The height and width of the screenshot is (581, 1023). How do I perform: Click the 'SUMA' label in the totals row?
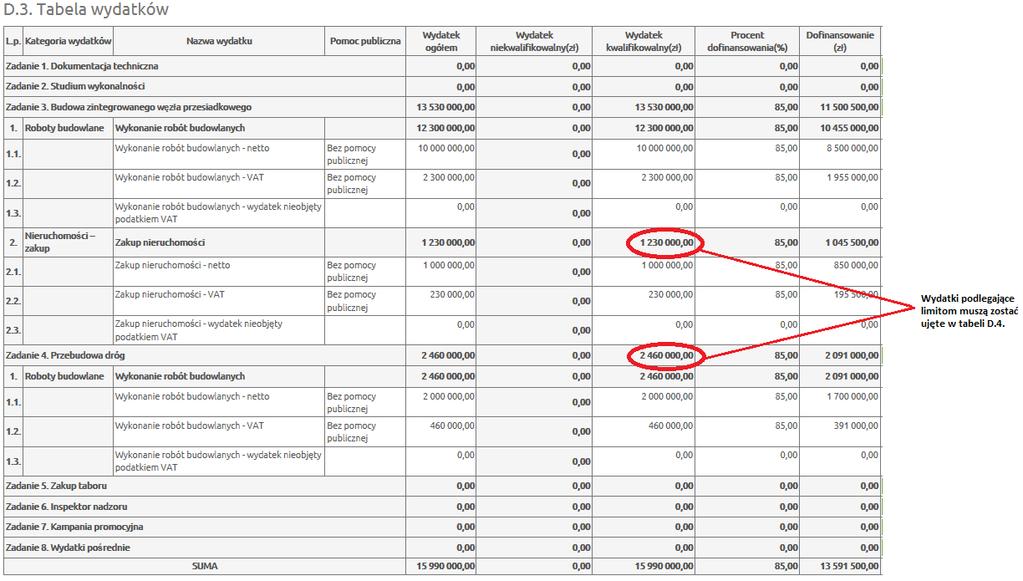coord(205,566)
